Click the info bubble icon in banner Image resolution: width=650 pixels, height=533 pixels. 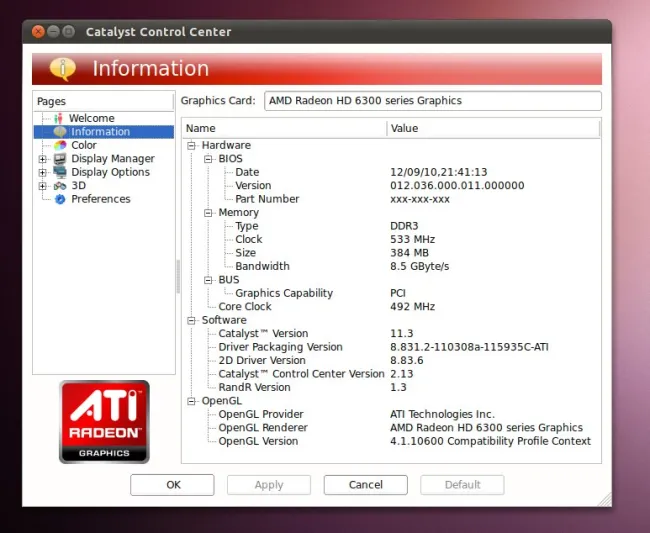coord(63,69)
